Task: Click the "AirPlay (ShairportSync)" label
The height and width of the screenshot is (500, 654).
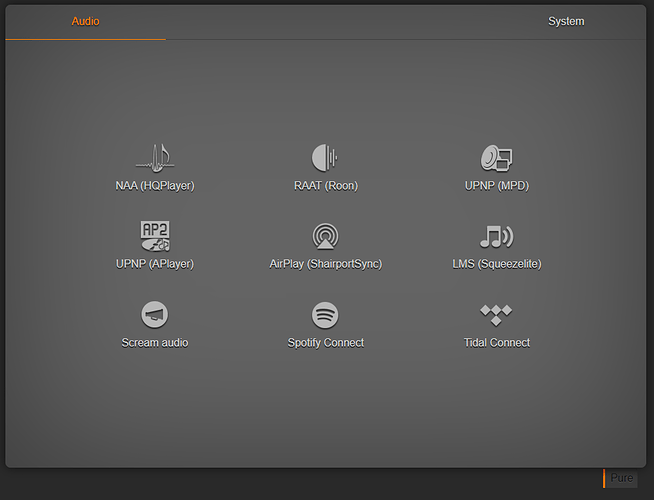Action: pyautogui.click(x=326, y=264)
